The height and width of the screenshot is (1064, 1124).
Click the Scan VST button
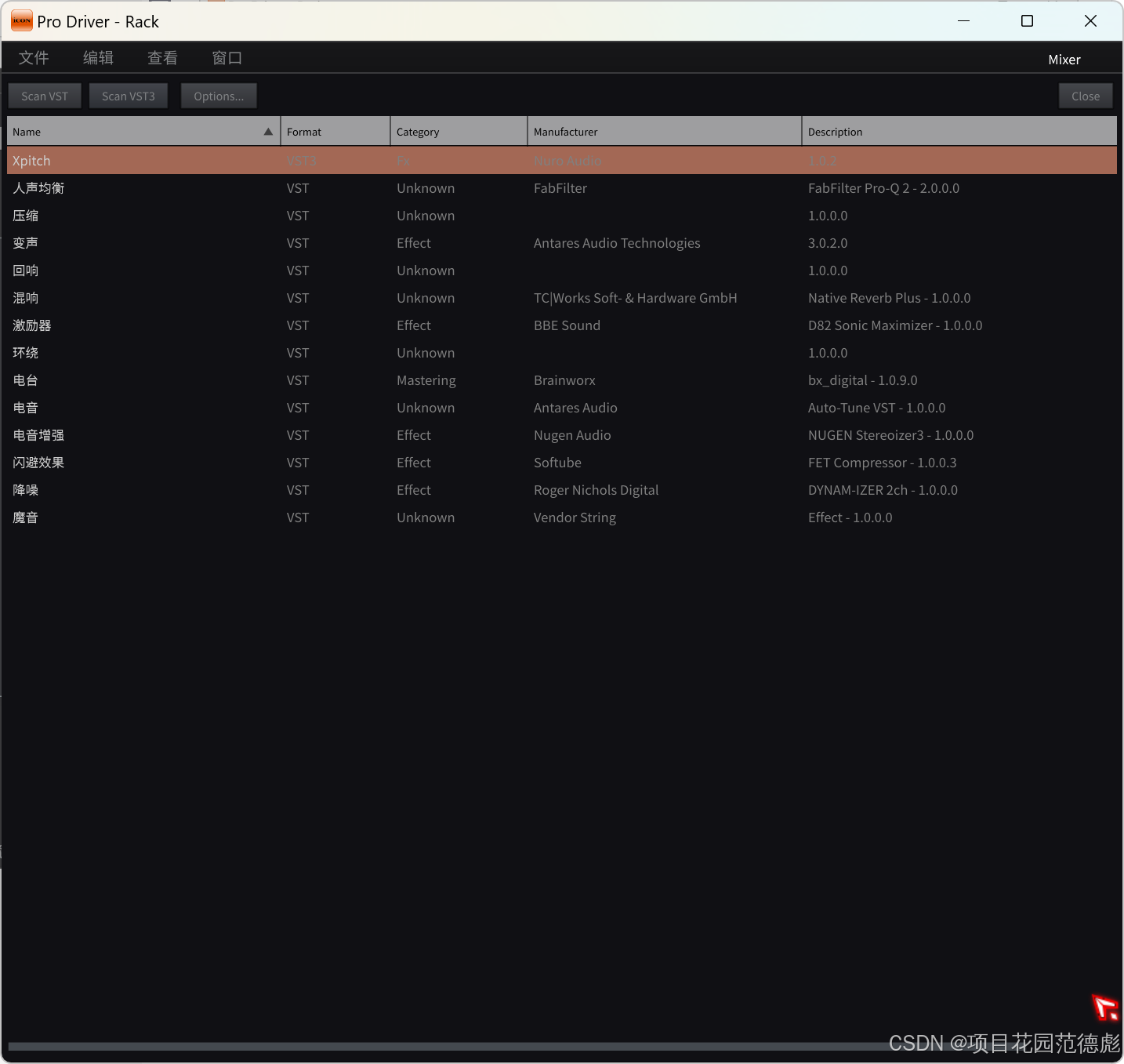click(45, 96)
